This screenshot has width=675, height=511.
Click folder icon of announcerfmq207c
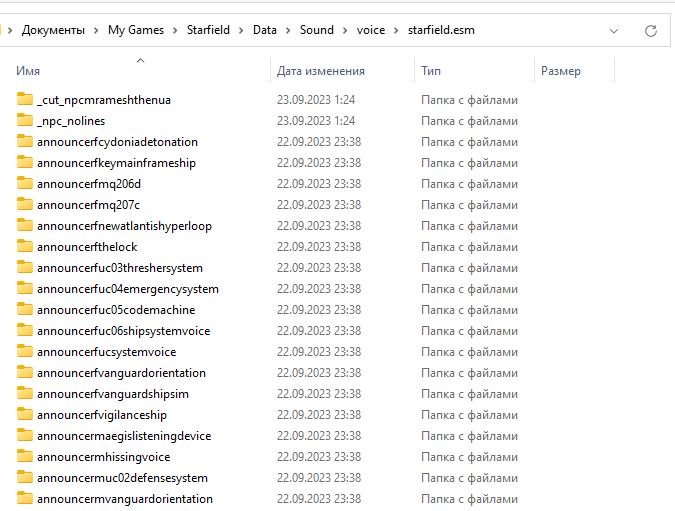point(25,204)
